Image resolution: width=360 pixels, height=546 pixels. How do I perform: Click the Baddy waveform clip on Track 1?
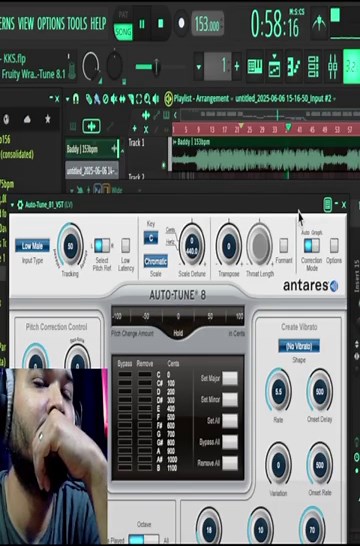pyautogui.click(x=266, y=154)
